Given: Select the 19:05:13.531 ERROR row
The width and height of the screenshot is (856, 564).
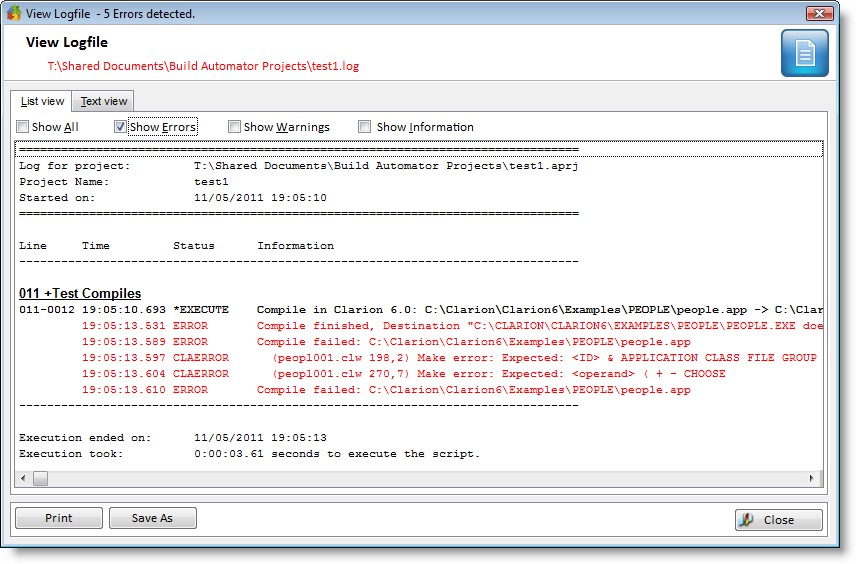Looking at the screenshot, I should [419, 325].
